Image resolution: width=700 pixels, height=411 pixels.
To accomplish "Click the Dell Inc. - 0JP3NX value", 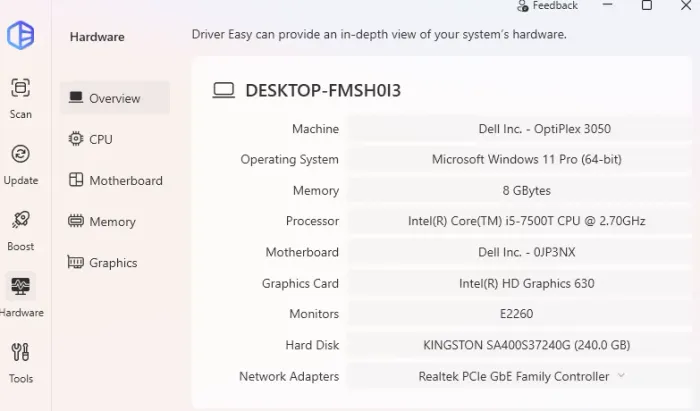I will [x=527, y=252].
